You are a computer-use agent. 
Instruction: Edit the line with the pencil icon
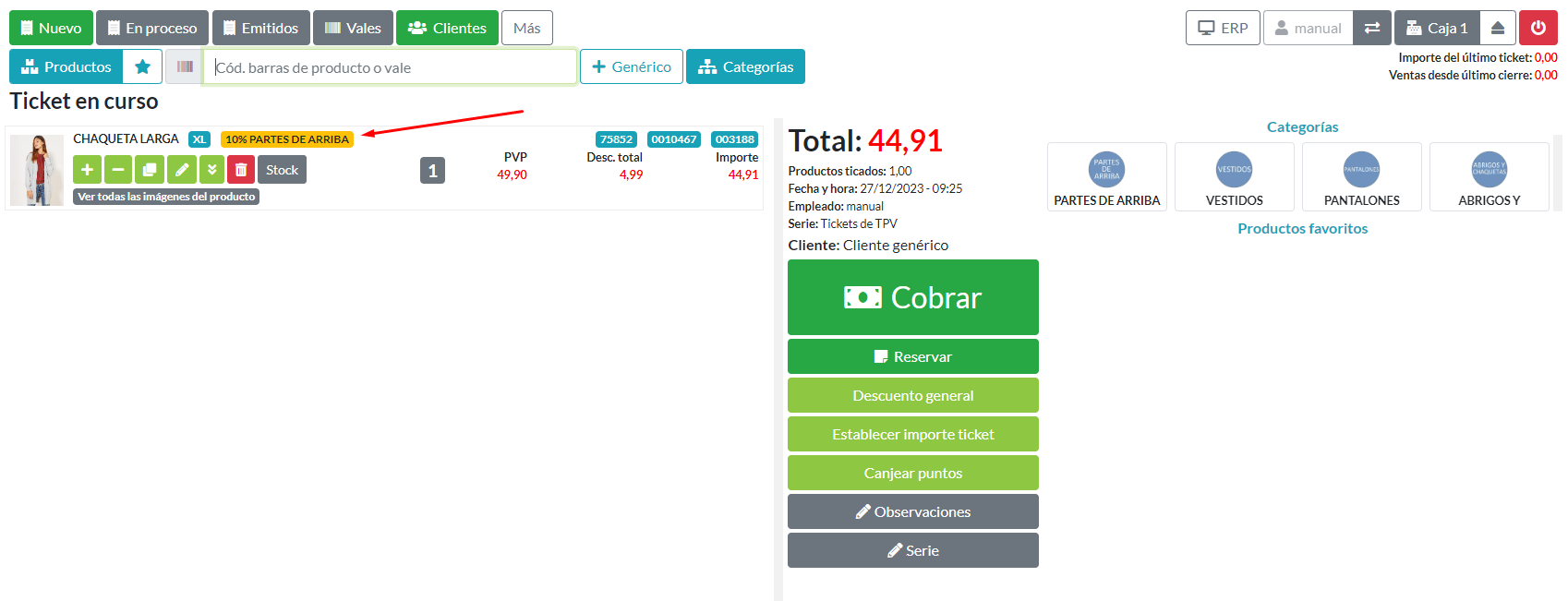[x=181, y=170]
